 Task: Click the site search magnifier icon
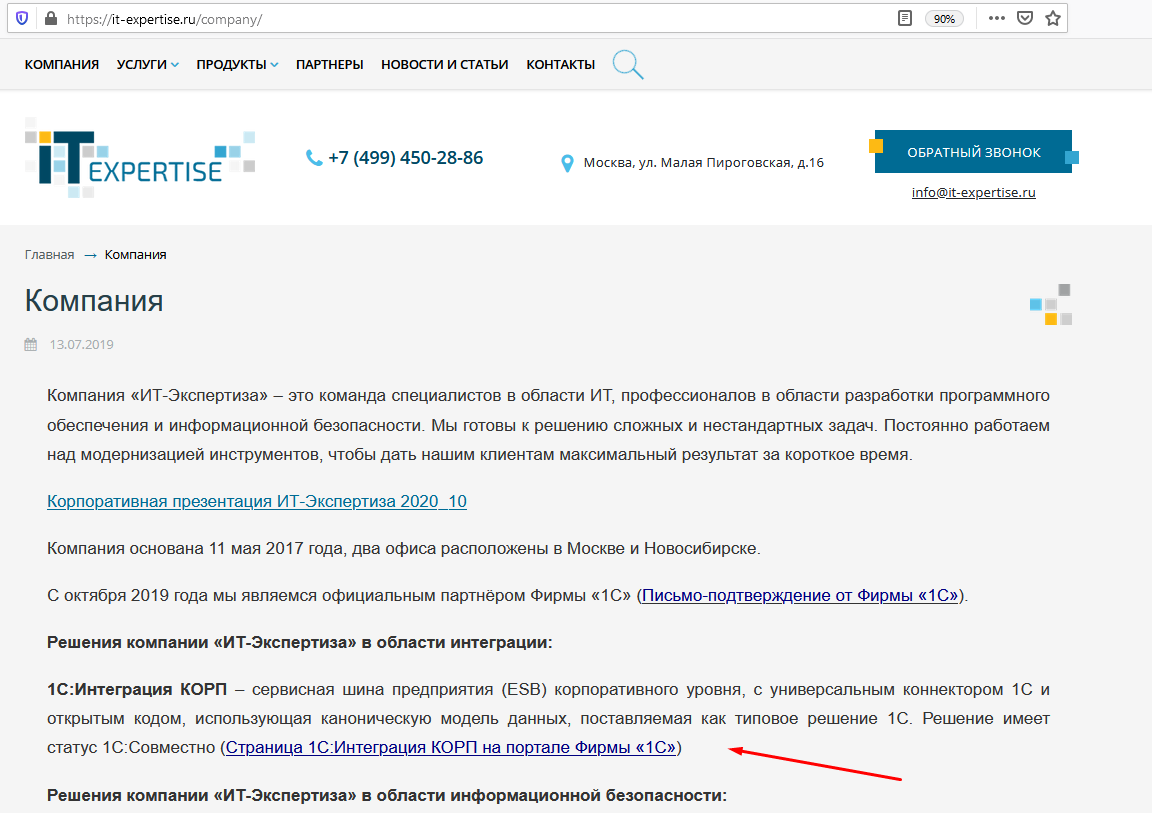627,65
